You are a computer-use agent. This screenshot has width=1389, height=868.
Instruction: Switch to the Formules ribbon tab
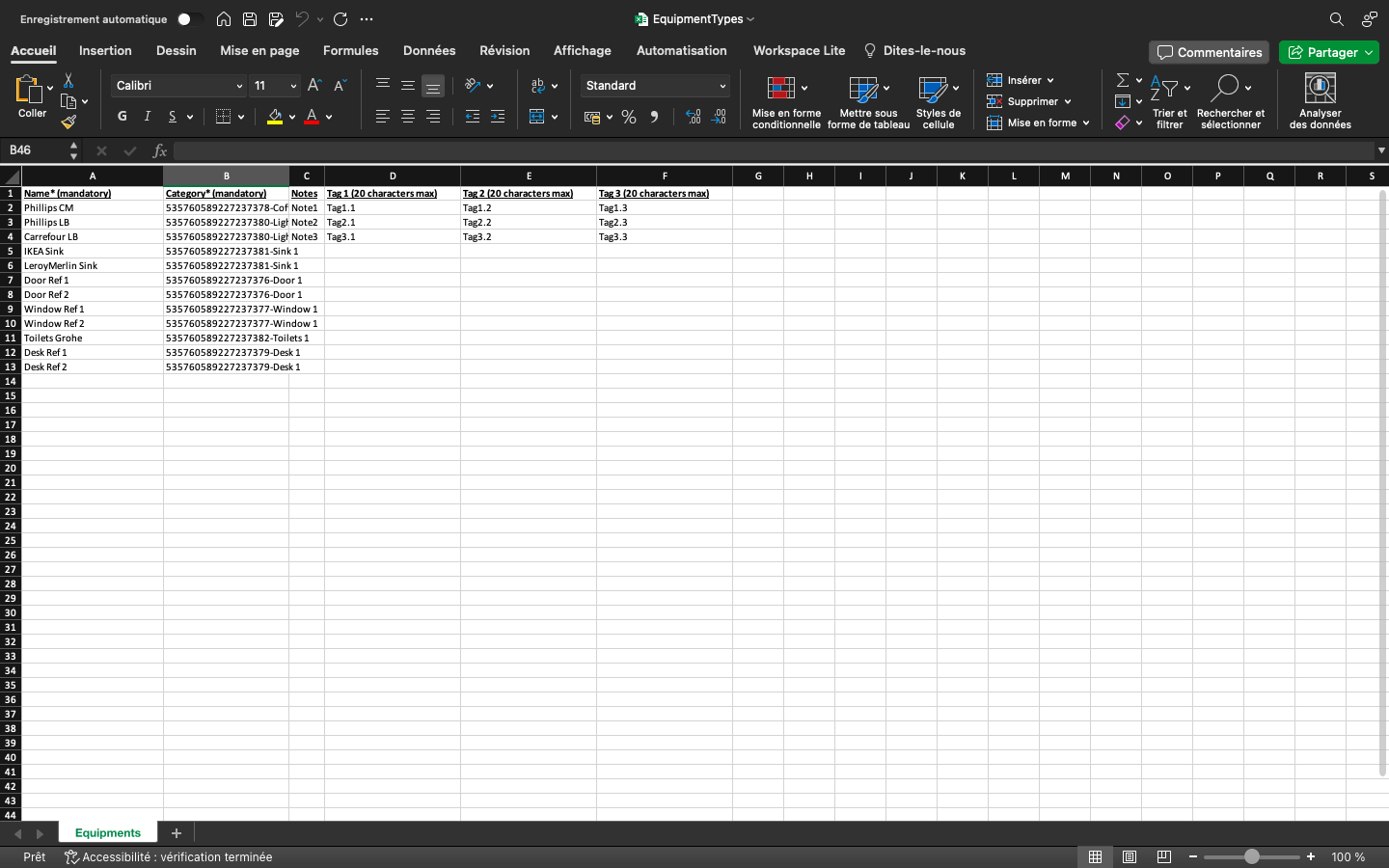point(350,51)
